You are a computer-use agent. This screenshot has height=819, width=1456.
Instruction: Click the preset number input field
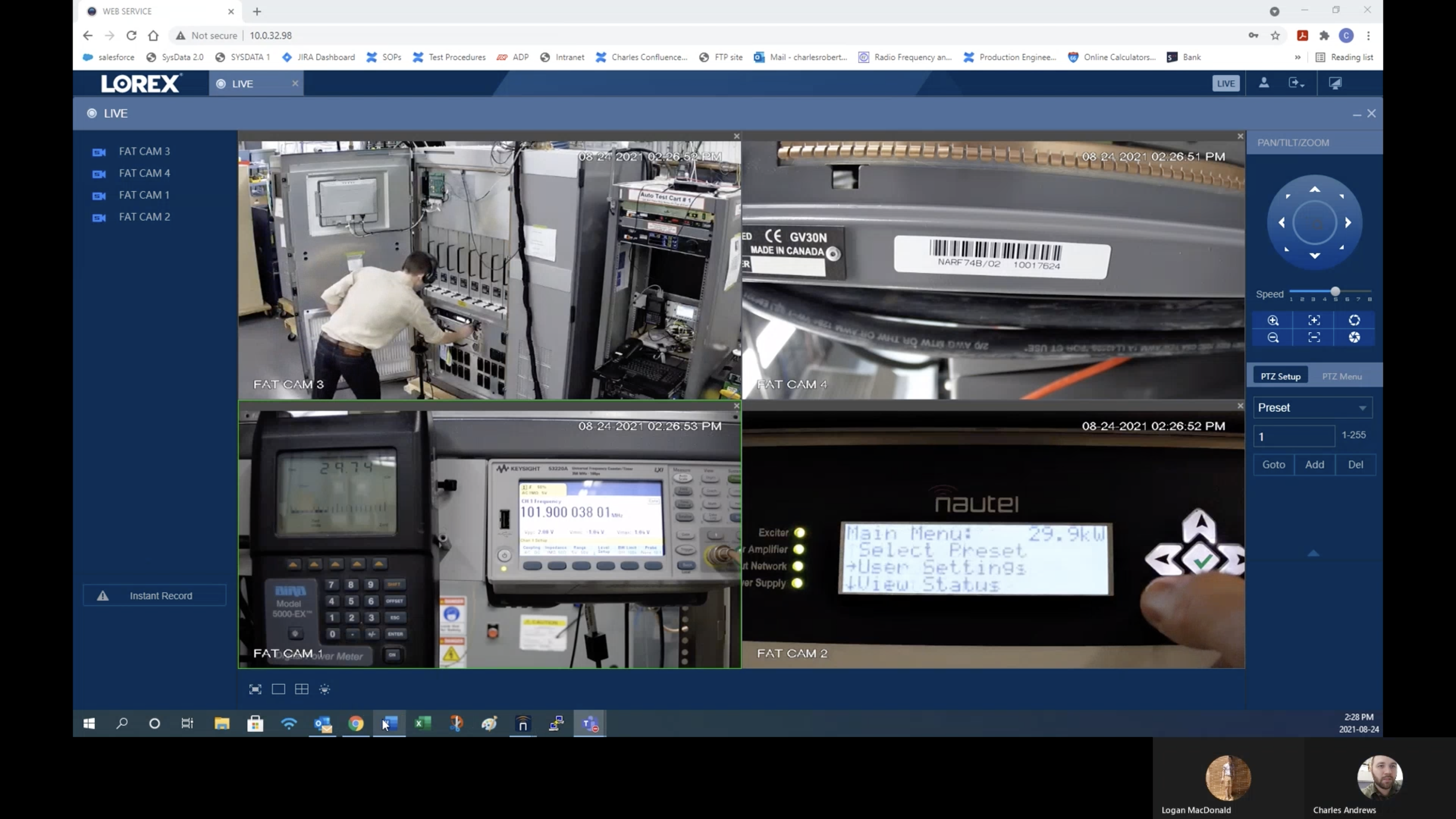[1294, 437]
